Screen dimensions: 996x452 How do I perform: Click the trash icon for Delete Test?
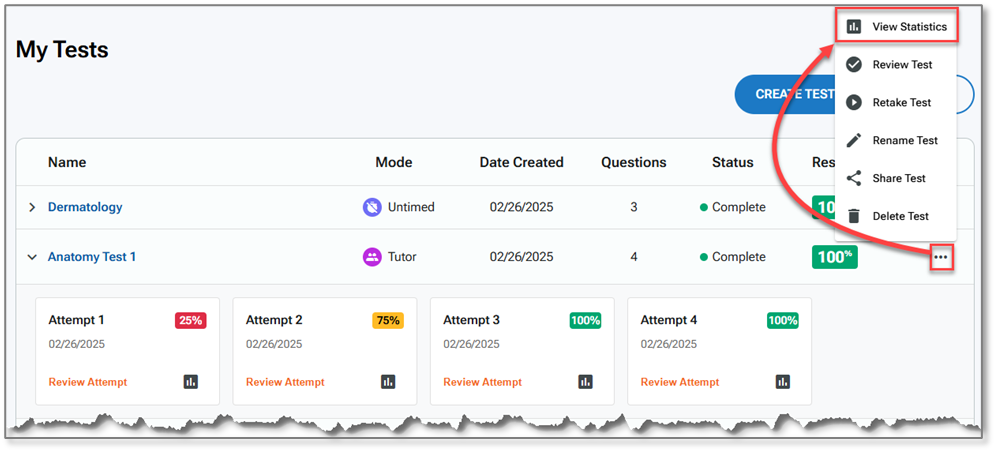[x=854, y=216]
